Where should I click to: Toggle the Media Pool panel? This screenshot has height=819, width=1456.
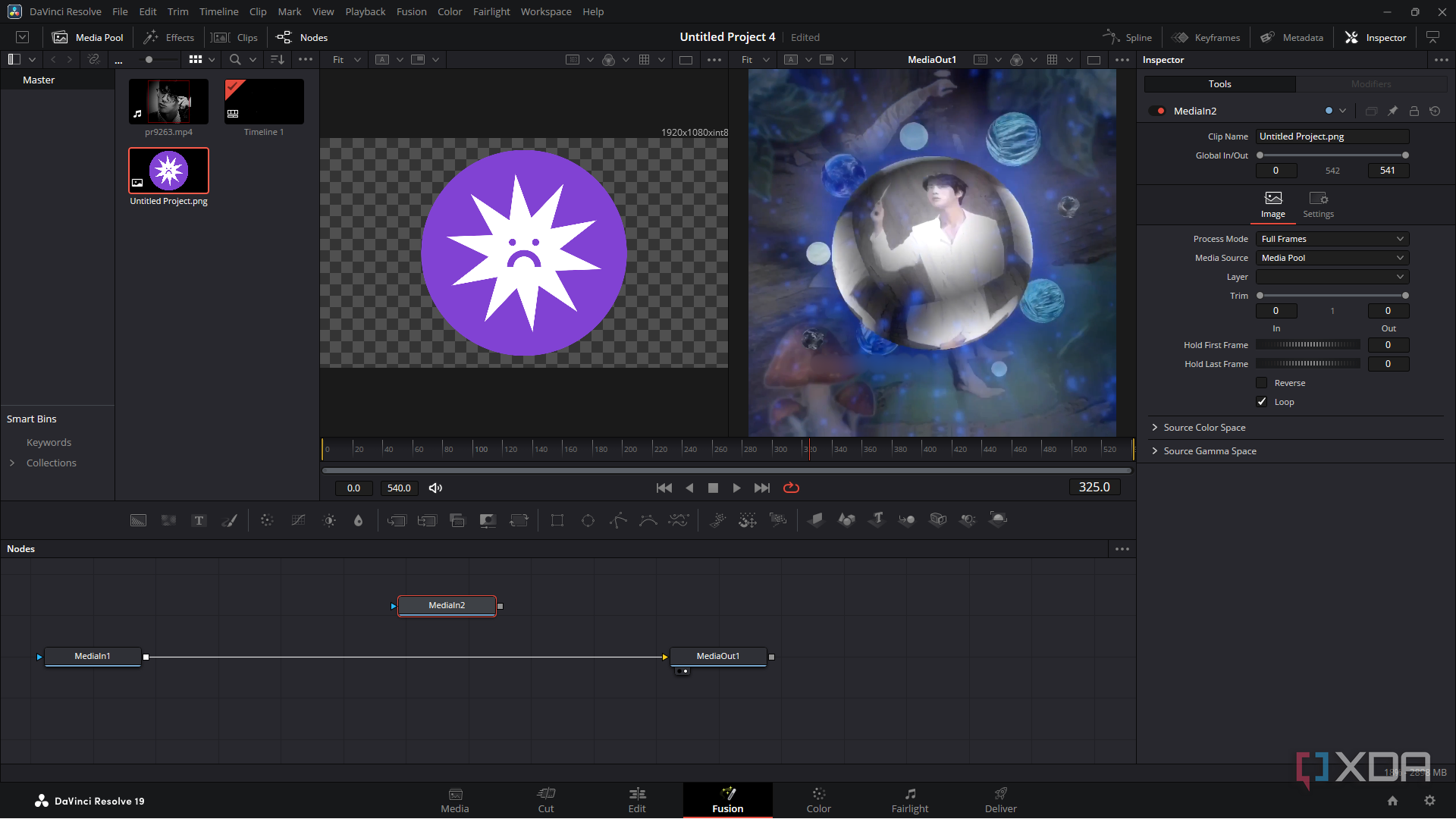[x=88, y=37]
